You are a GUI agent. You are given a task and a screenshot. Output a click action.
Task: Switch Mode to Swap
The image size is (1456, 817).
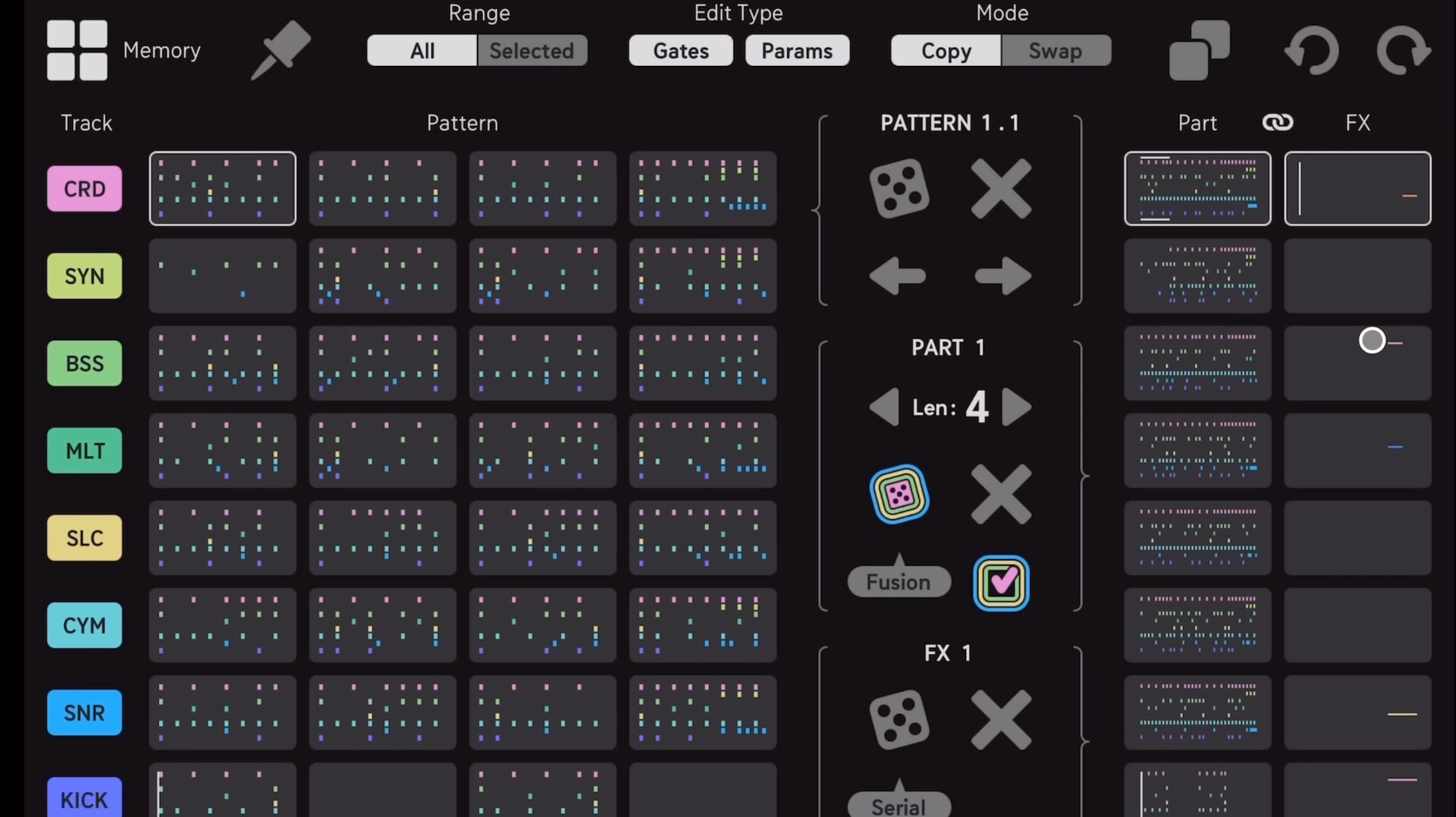tap(1056, 51)
